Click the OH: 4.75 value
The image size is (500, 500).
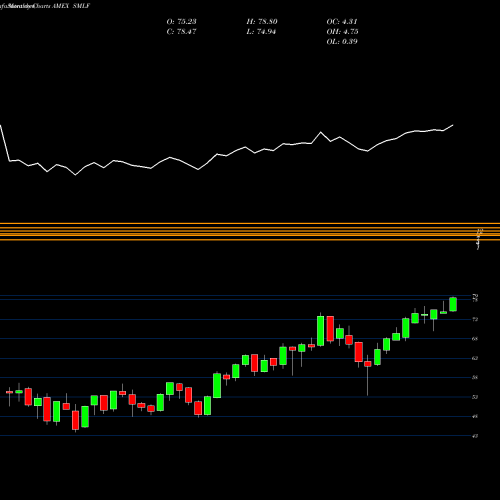[342, 32]
